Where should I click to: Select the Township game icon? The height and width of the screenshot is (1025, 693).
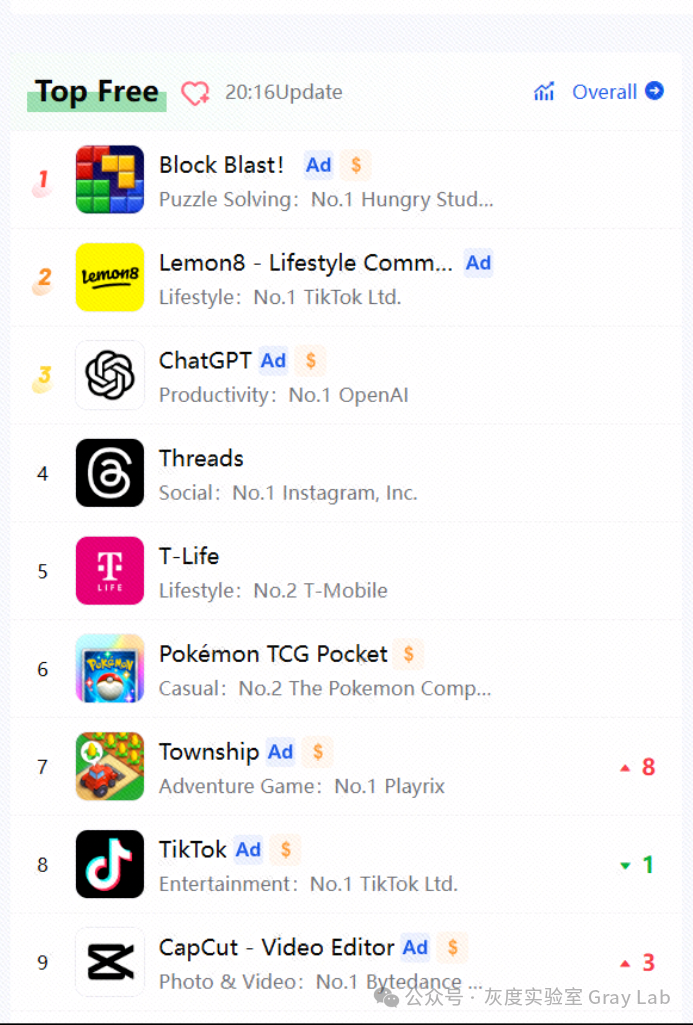110,767
